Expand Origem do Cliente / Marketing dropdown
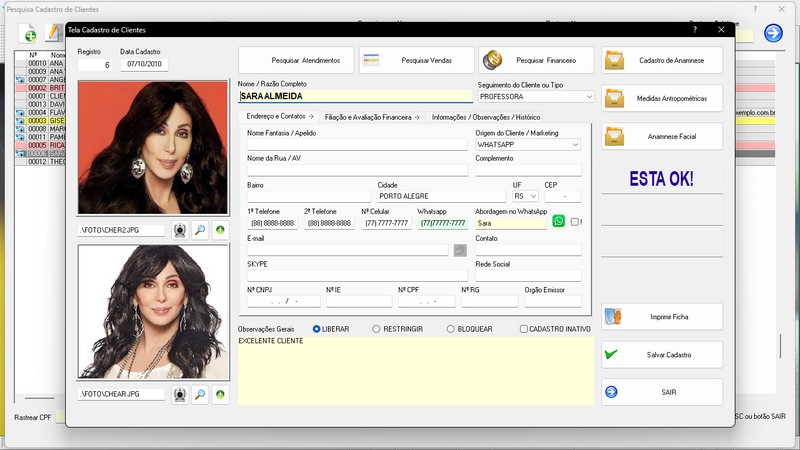800x450 pixels. click(x=575, y=145)
